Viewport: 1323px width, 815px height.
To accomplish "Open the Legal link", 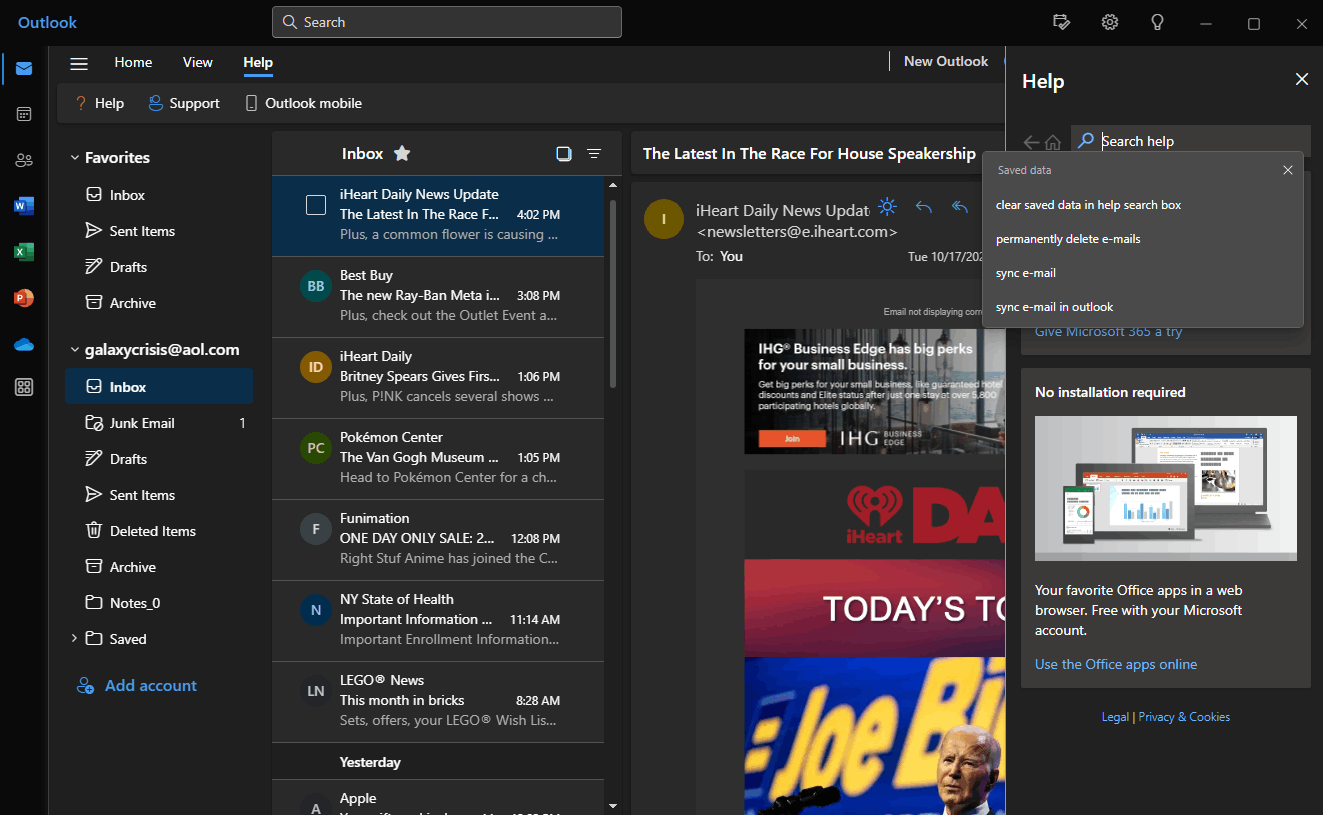I will point(1115,717).
